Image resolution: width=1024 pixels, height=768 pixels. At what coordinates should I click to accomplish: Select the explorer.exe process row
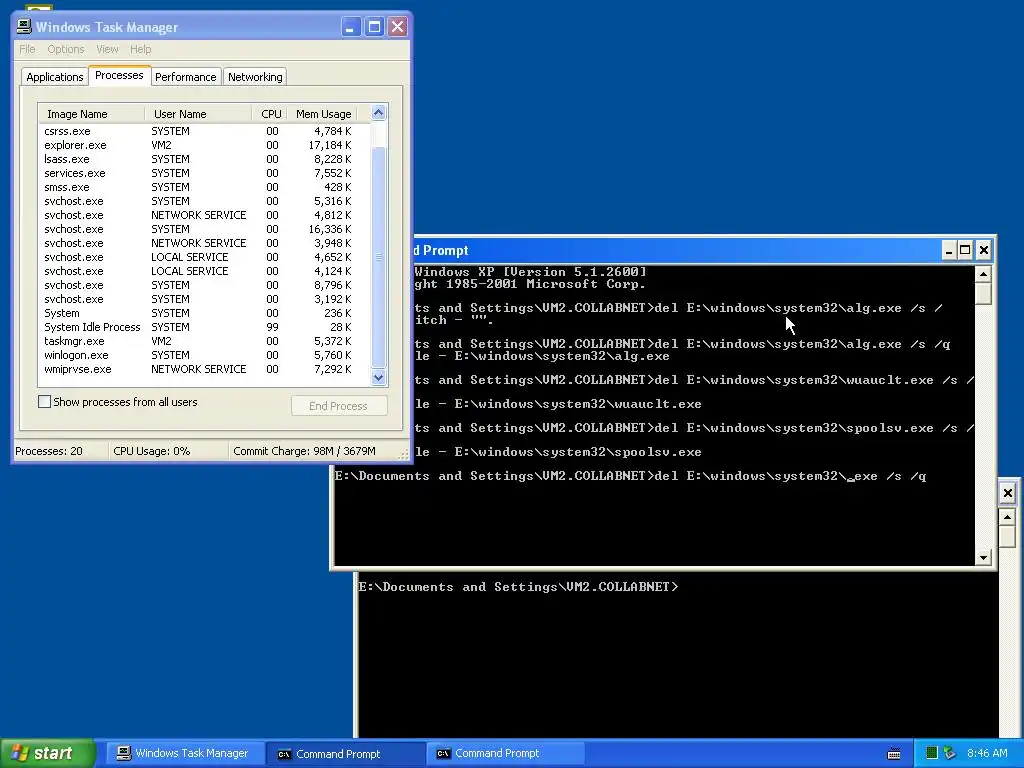198,145
